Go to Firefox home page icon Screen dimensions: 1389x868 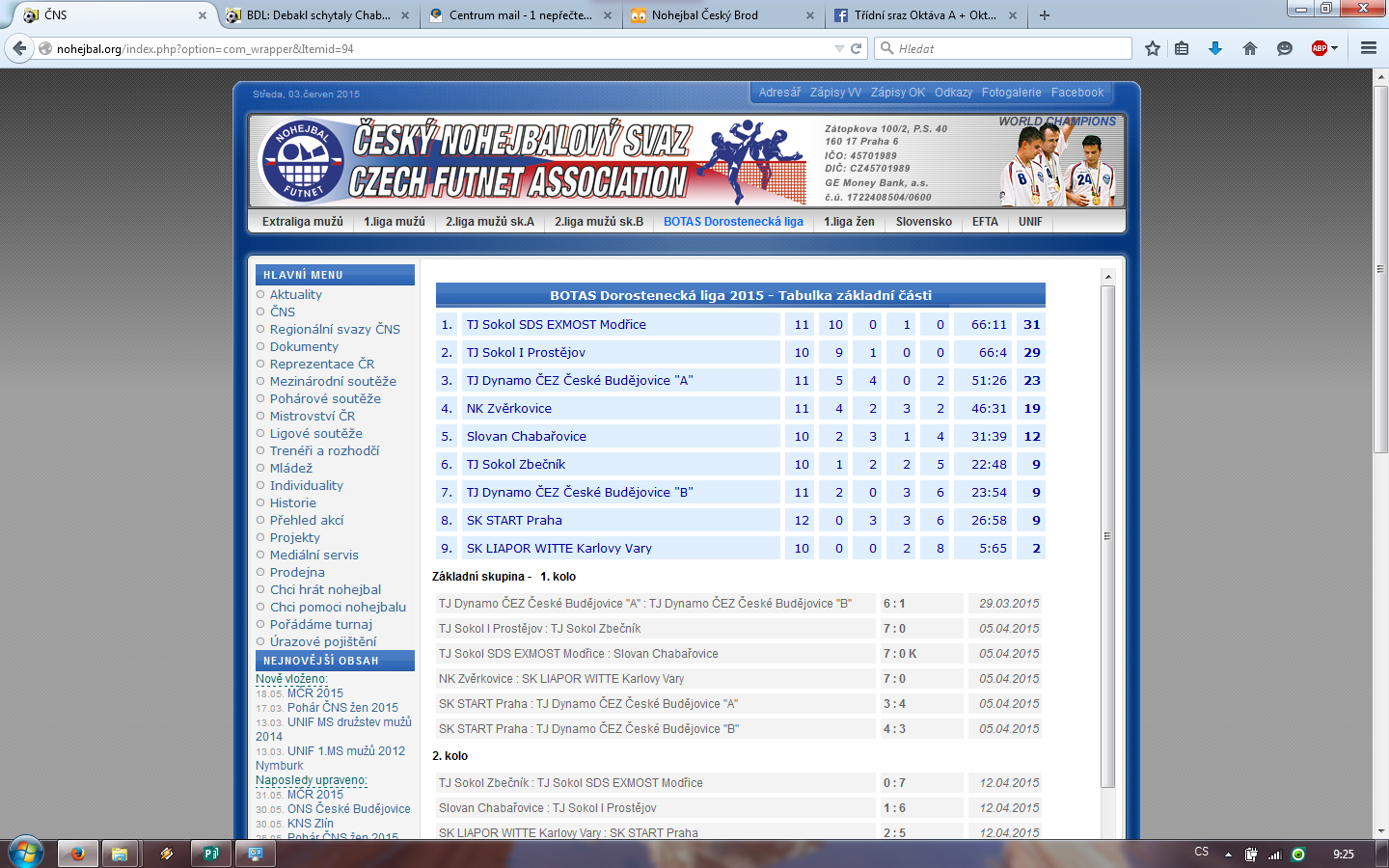click(x=1250, y=48)
